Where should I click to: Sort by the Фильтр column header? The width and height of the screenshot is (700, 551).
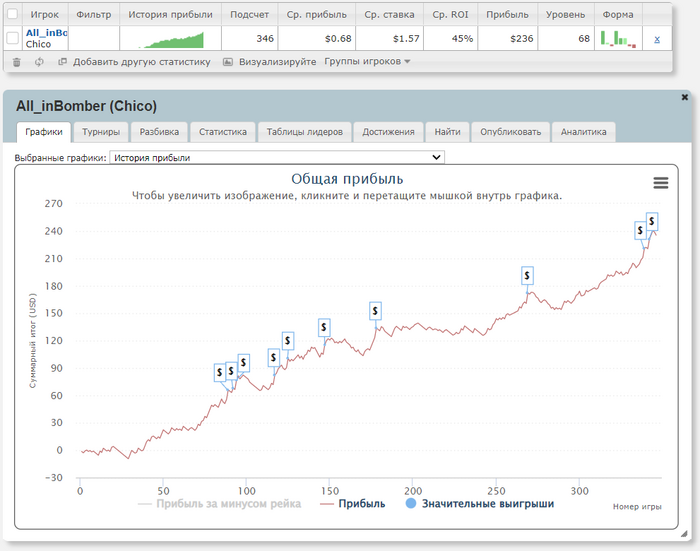pyautogui.click(x=94, y=14)
